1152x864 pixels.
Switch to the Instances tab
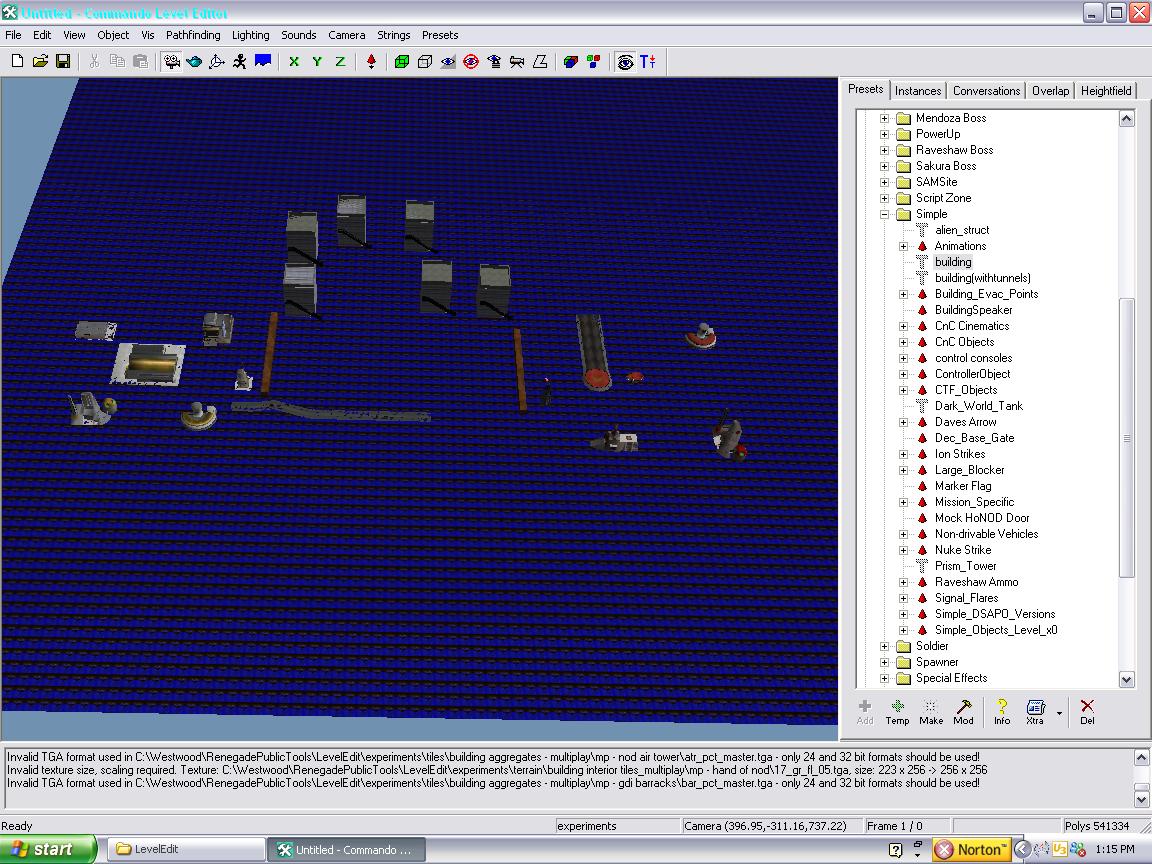[x=917, y=91]
